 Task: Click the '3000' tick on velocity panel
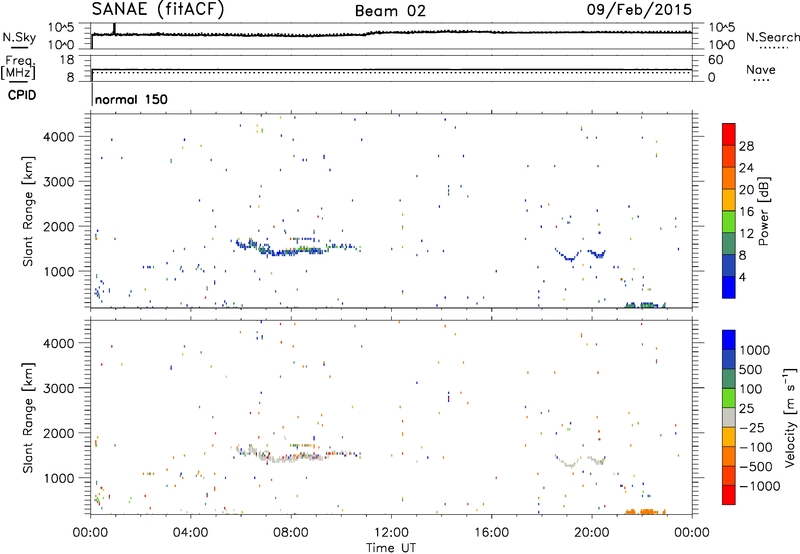click(x=59, y=388)
